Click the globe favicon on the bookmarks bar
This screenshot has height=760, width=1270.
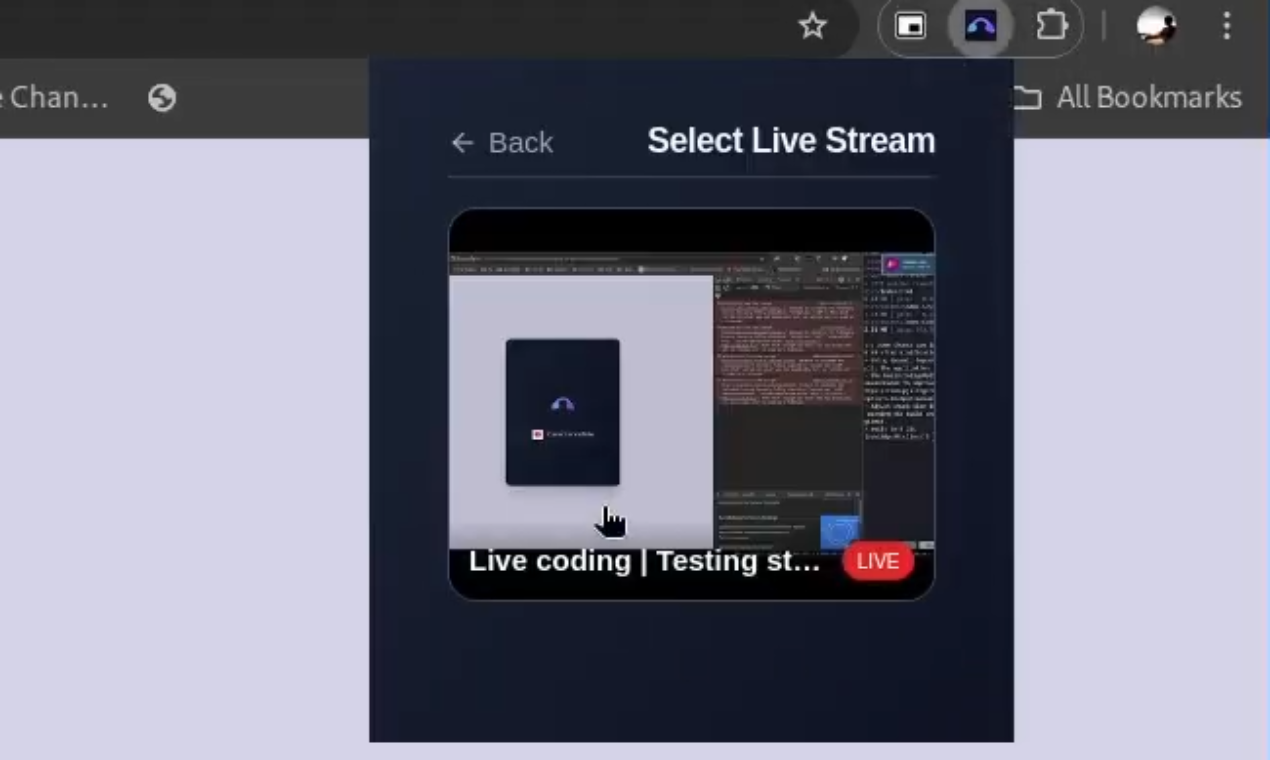[x=162, y=97]
